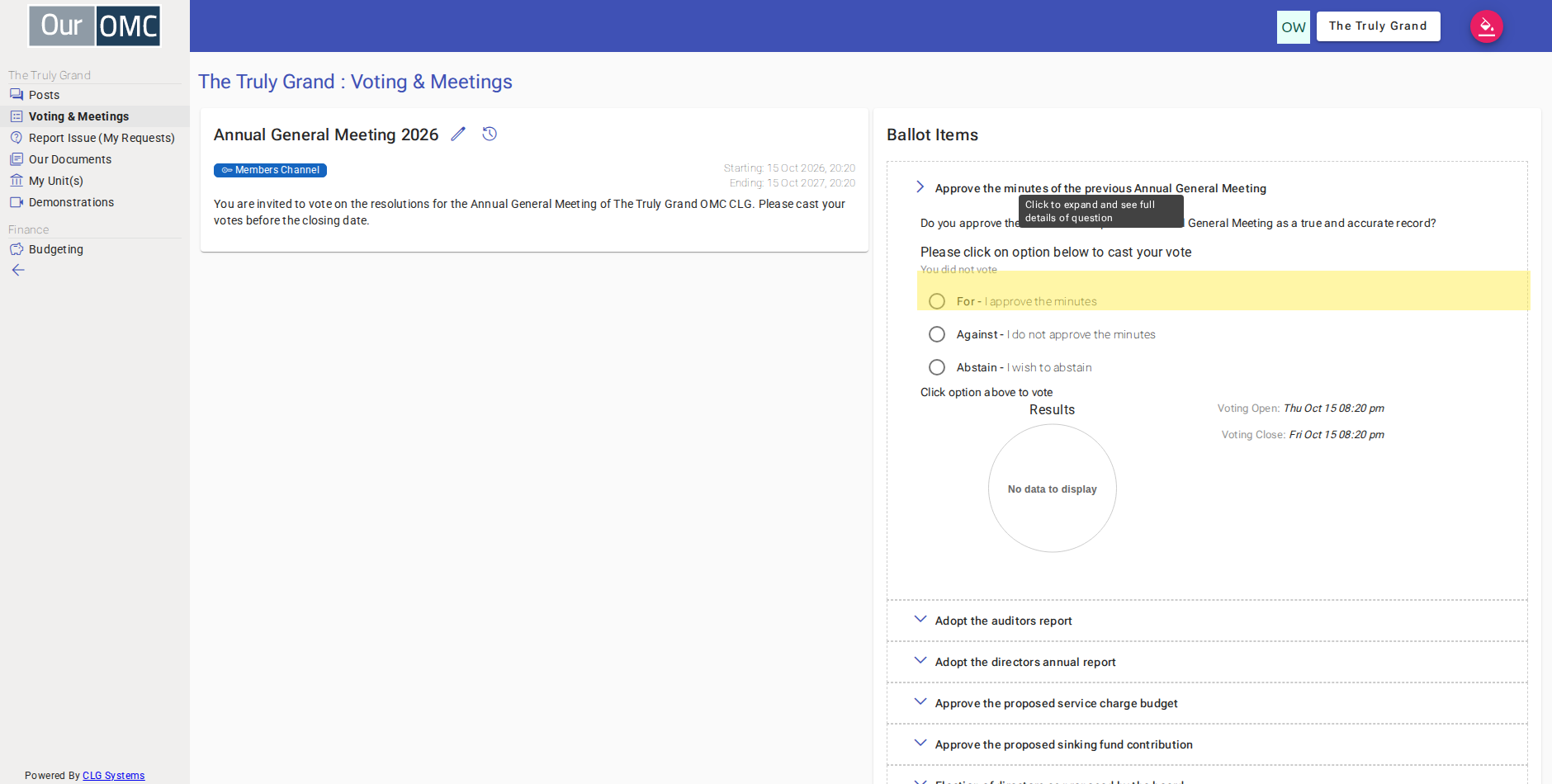This screenshot has width=1552, height=784.
Task: Click the Budgeting piggy bank icon
Action: tap(17, 249)
